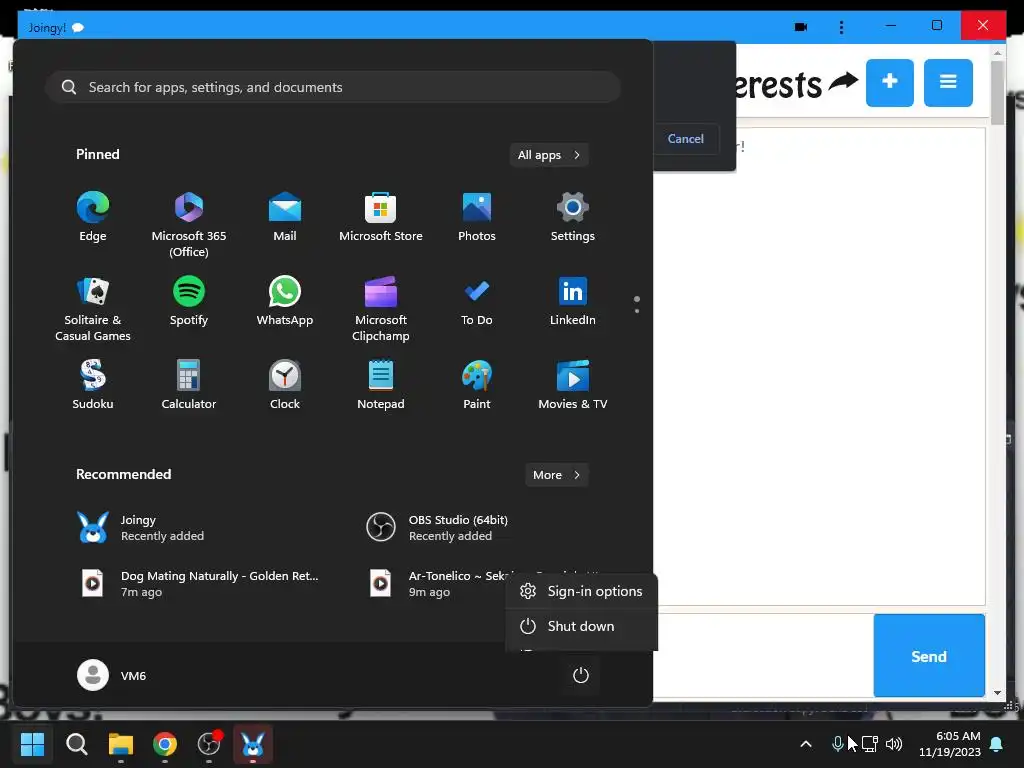Open the Edge pinned app
The width and height of the screenshot is (1024, 768).
93,217
